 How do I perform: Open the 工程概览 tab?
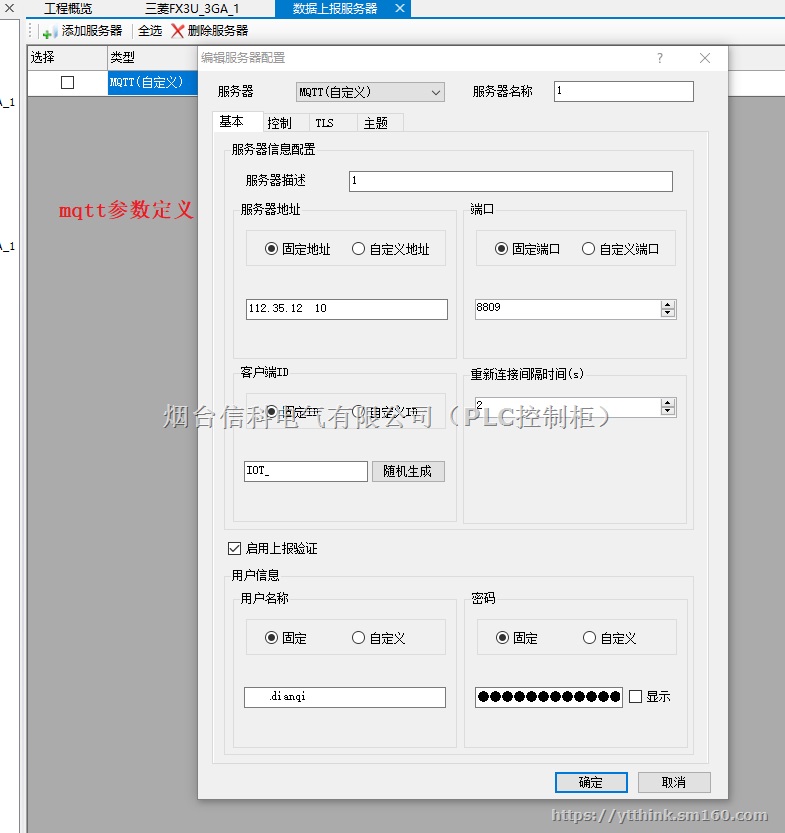pos(68,8)
